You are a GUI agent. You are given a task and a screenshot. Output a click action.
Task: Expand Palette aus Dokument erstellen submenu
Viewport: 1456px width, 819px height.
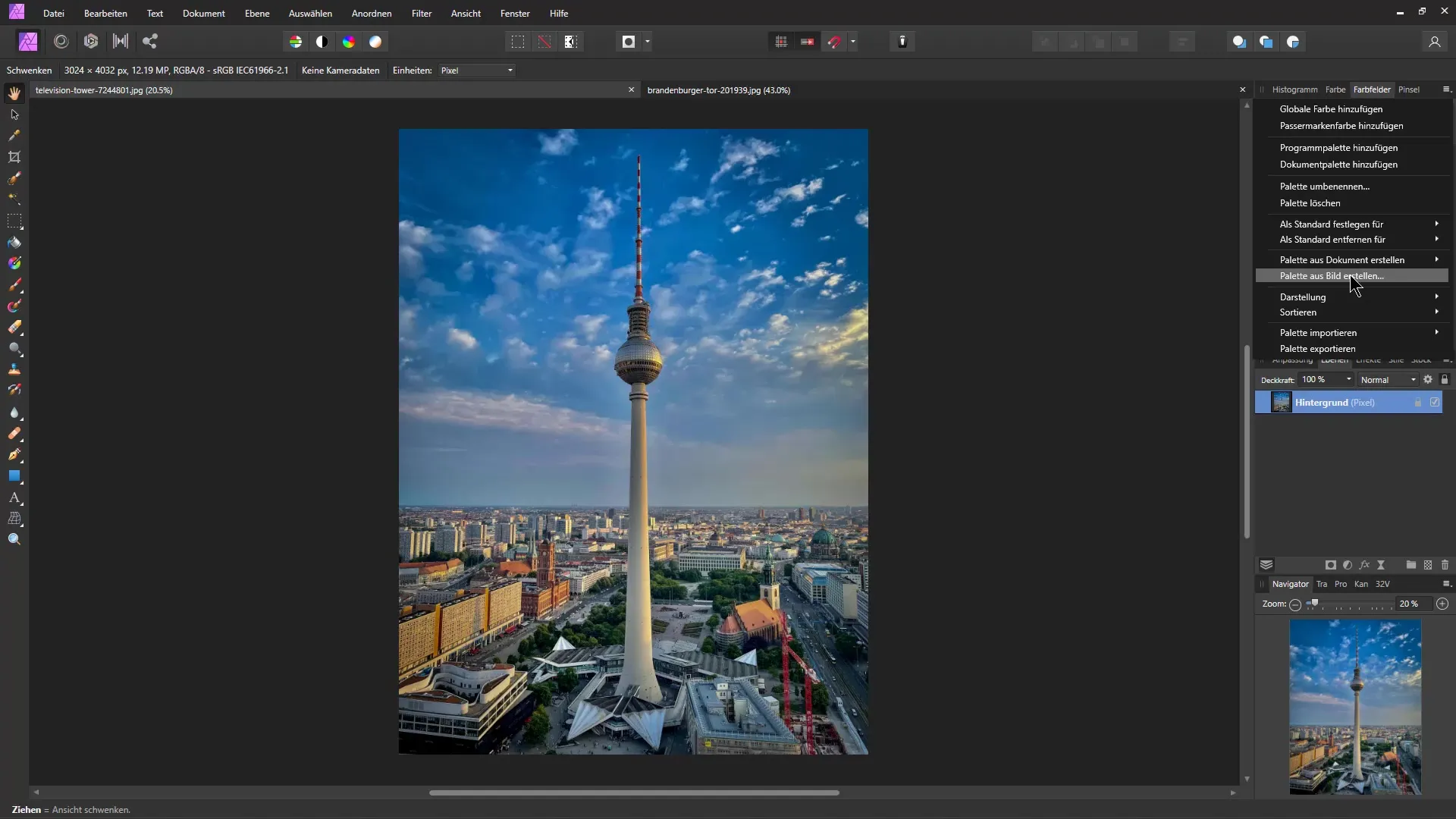pyautogui.click(x=1437, y=259)
